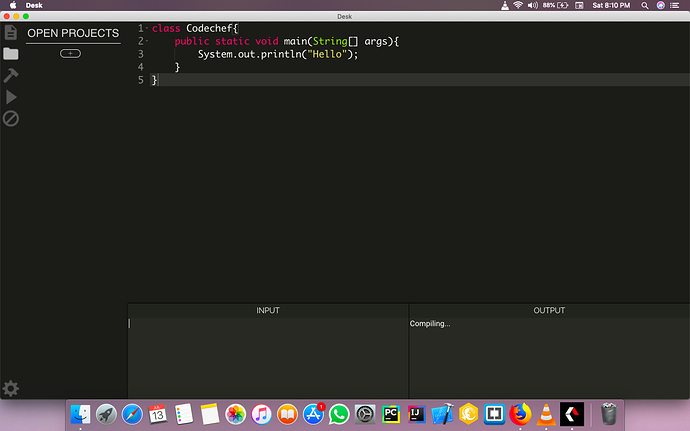Stop execution with the cancel circle icon
The height and width of the screenshot is (431, 690).
[x=11, y=118]
